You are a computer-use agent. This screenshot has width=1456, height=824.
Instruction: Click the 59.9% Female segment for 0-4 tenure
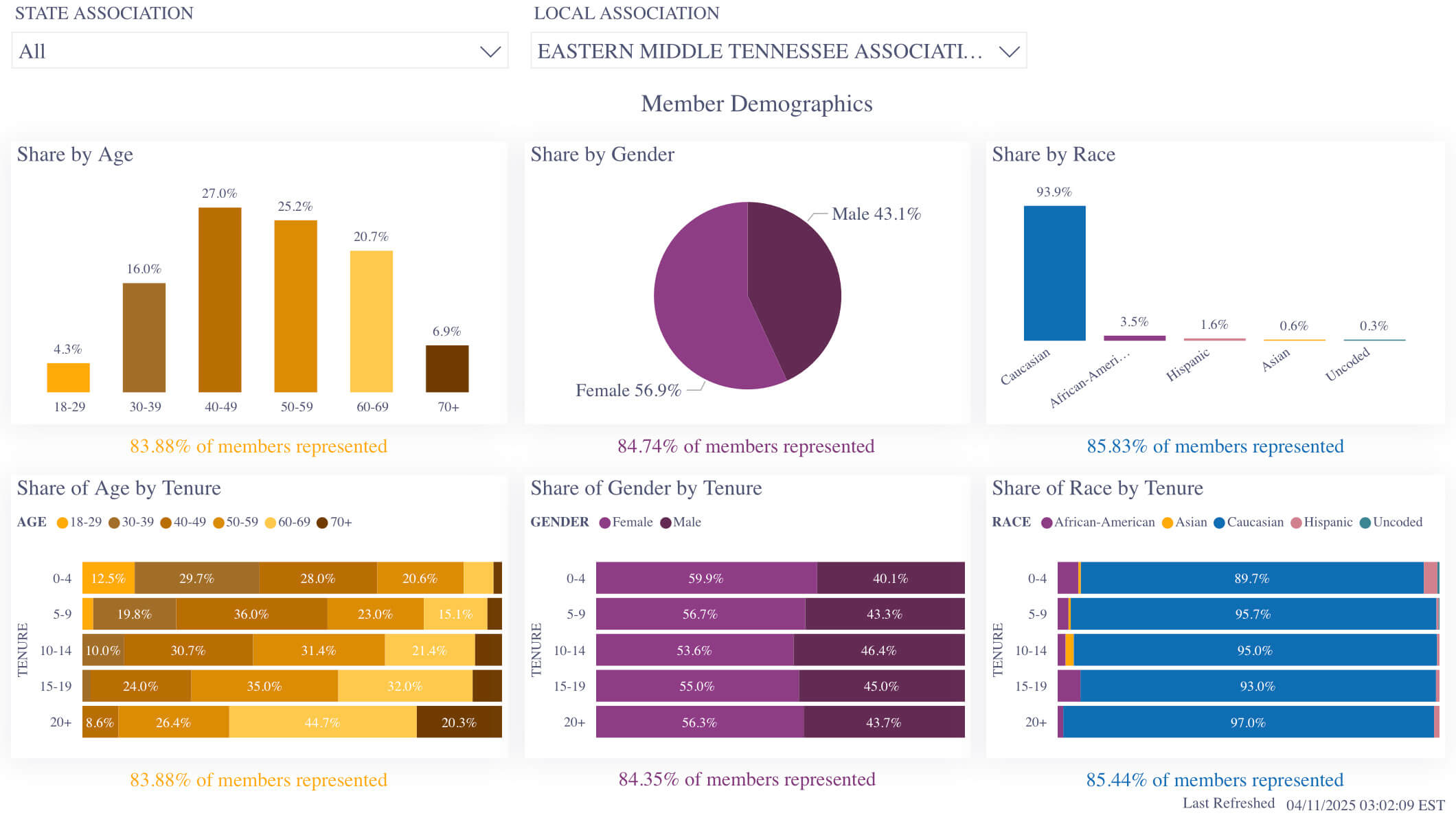[x=706, y=577]
